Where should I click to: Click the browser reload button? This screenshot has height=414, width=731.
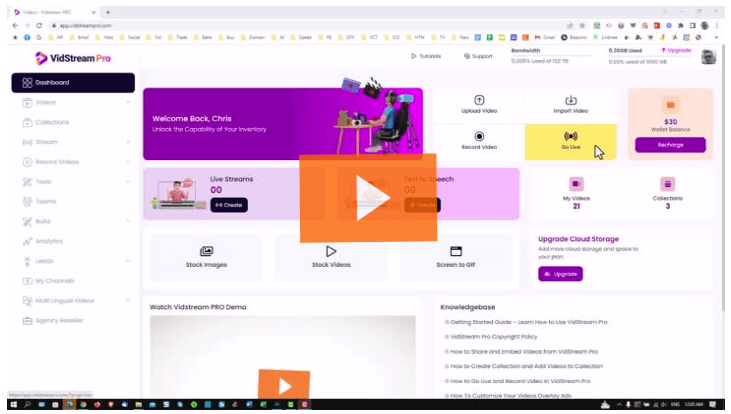(x=39, y=26)
